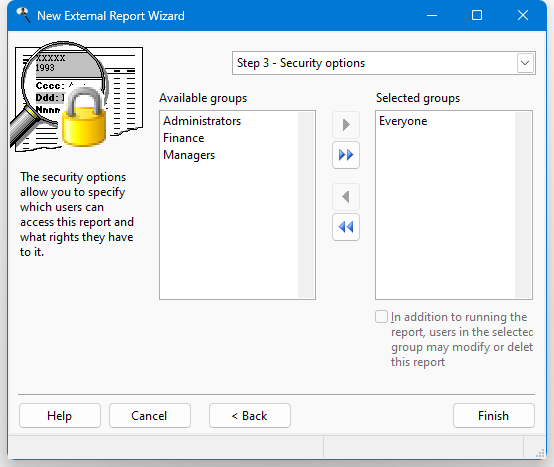Image resolution: width=554 pixels, height=467 pixels.
Task: Maximize the wizard window
Action: coord(477,16)
